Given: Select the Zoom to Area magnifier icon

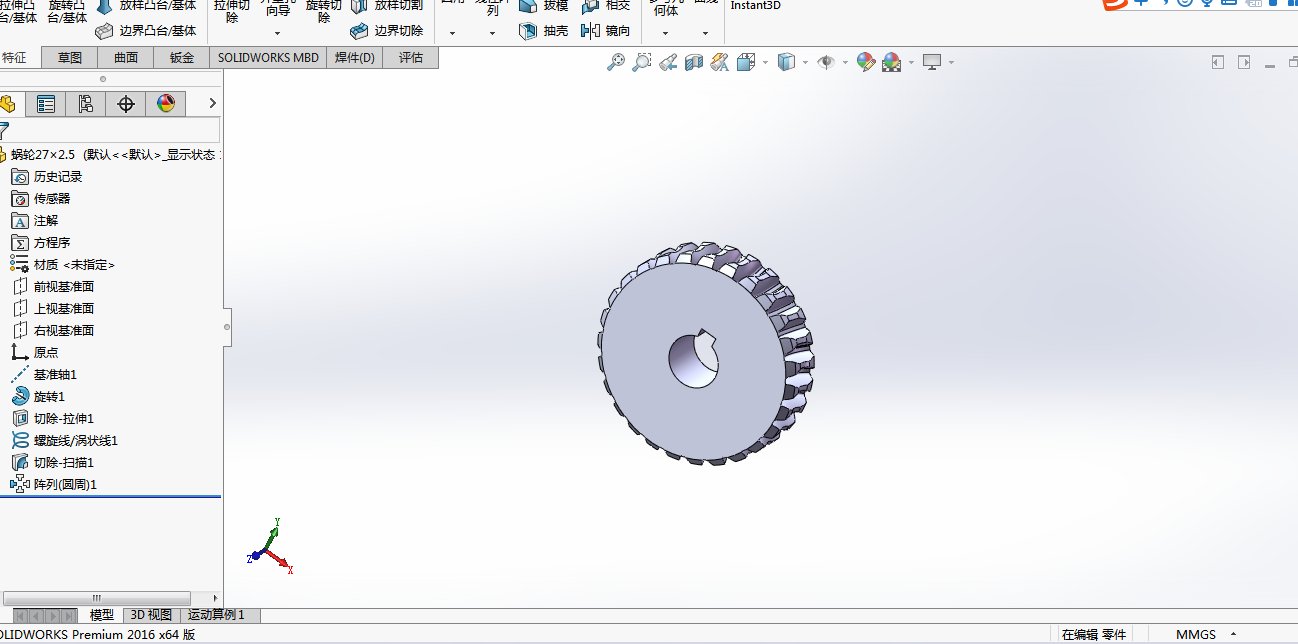Looking at the screenshot, I should 642,62.
